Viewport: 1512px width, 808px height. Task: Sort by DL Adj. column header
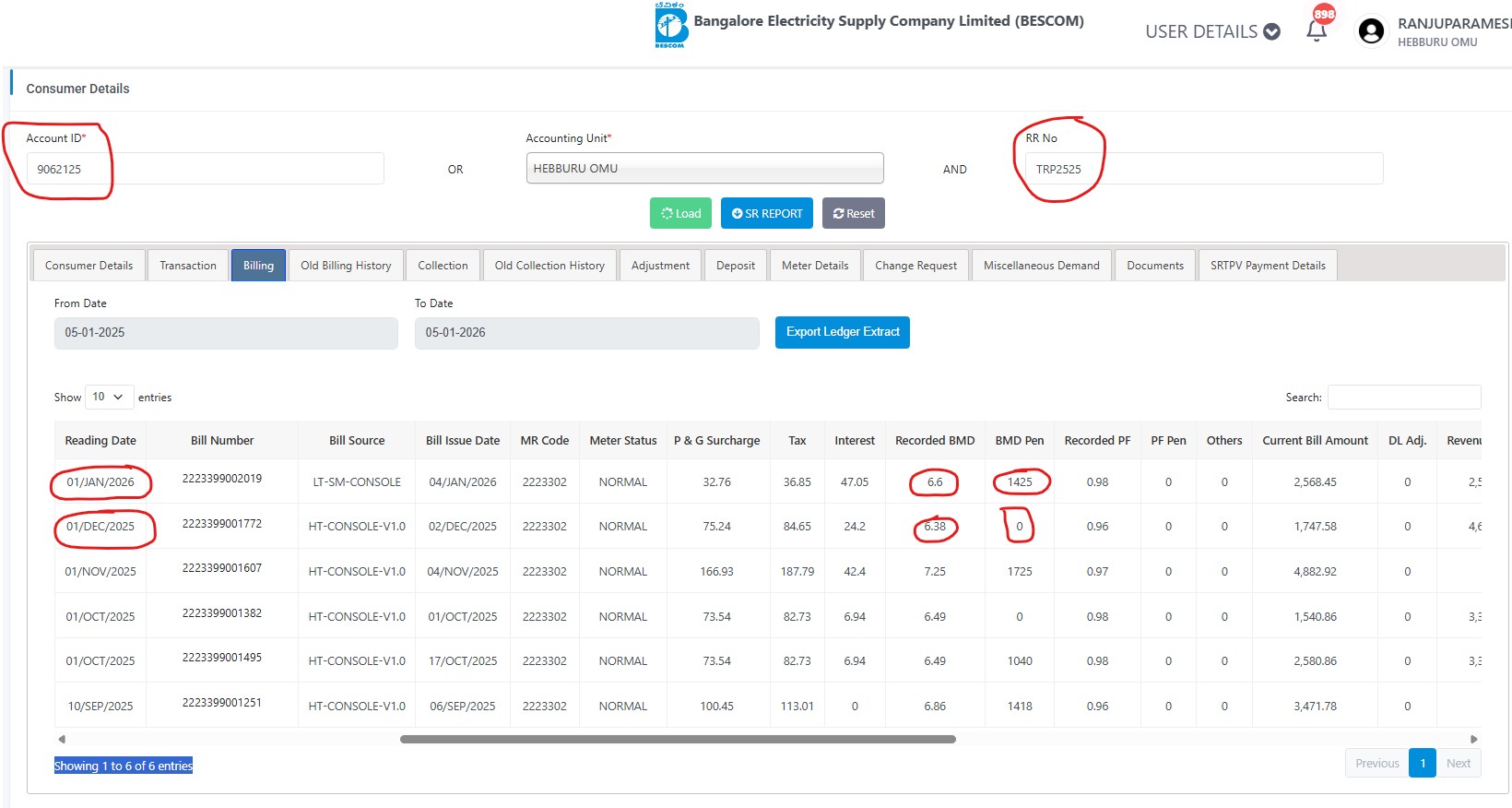(x=1407, y=441)
